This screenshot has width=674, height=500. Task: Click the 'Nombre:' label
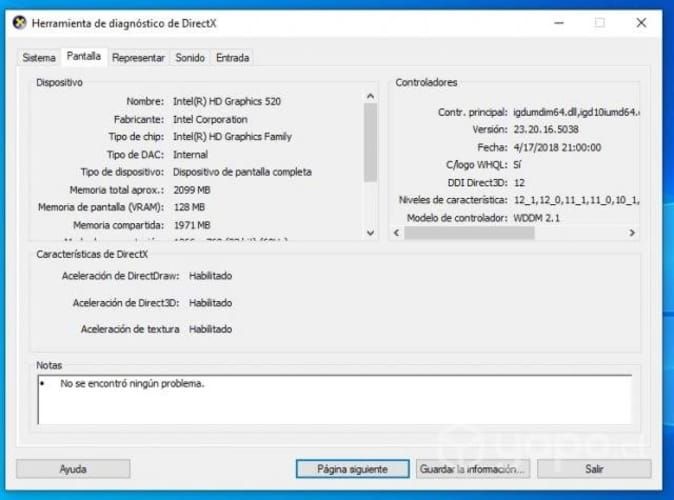coord(145,101)
